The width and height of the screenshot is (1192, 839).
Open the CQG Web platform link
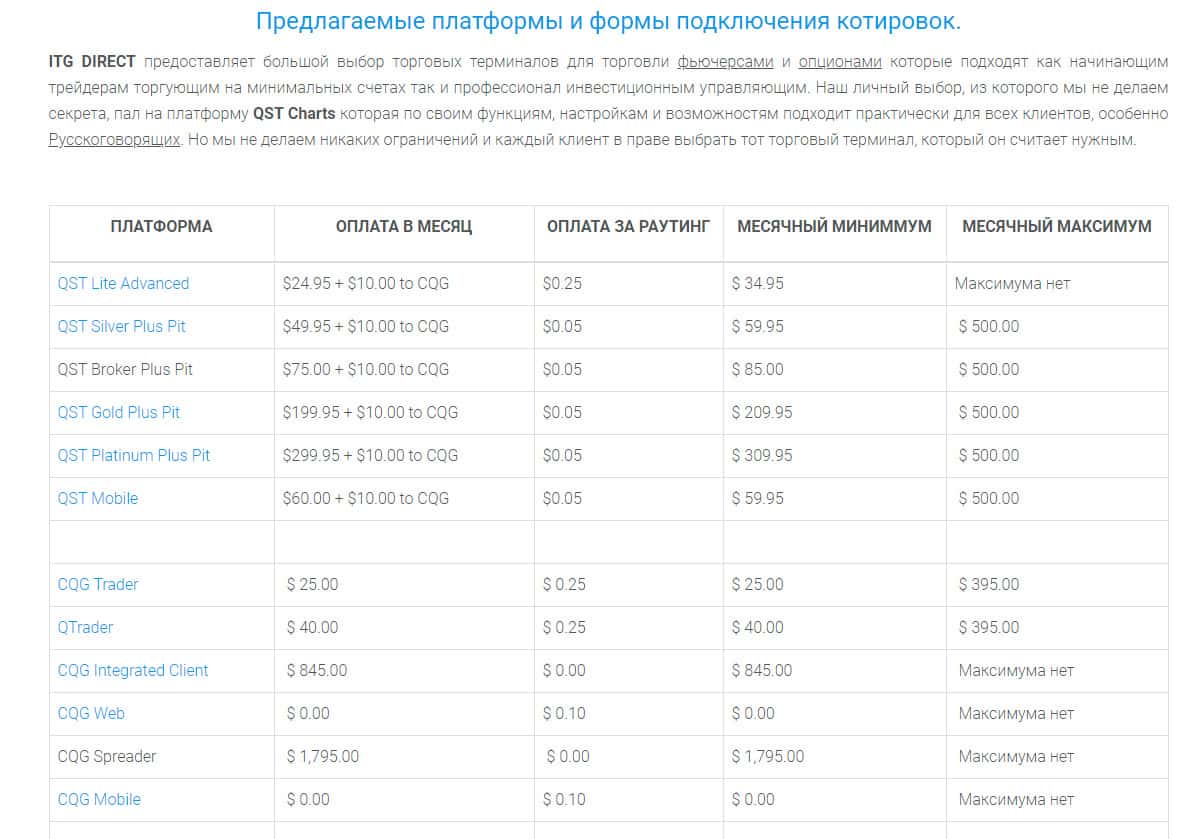(91, 714)
